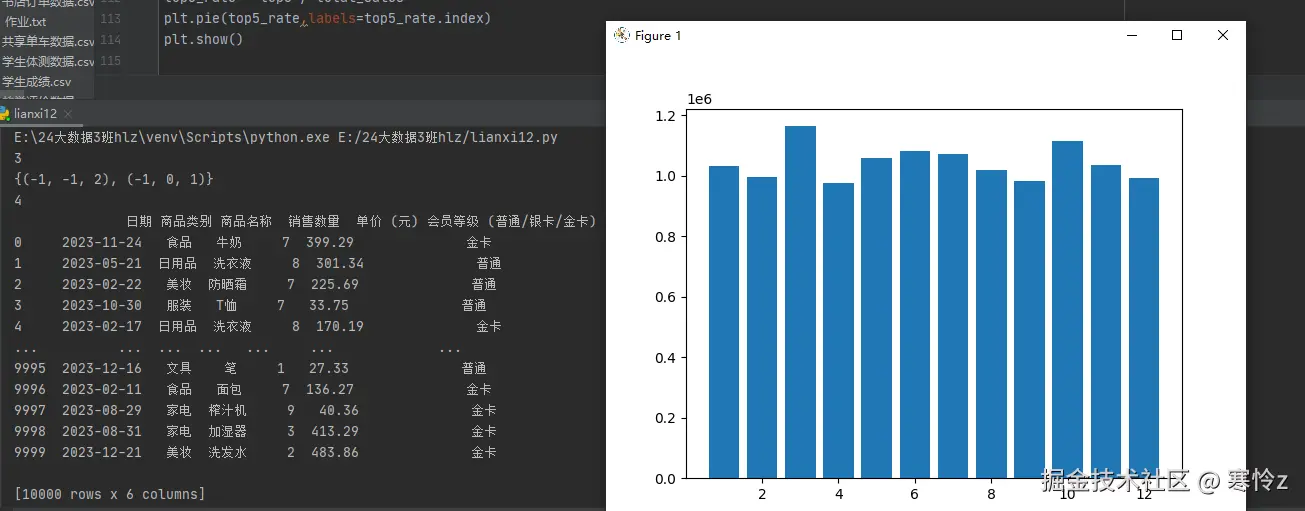Click the price 170.19 in row 4
Screen dimensions: 1305x511
click(340, 326)
